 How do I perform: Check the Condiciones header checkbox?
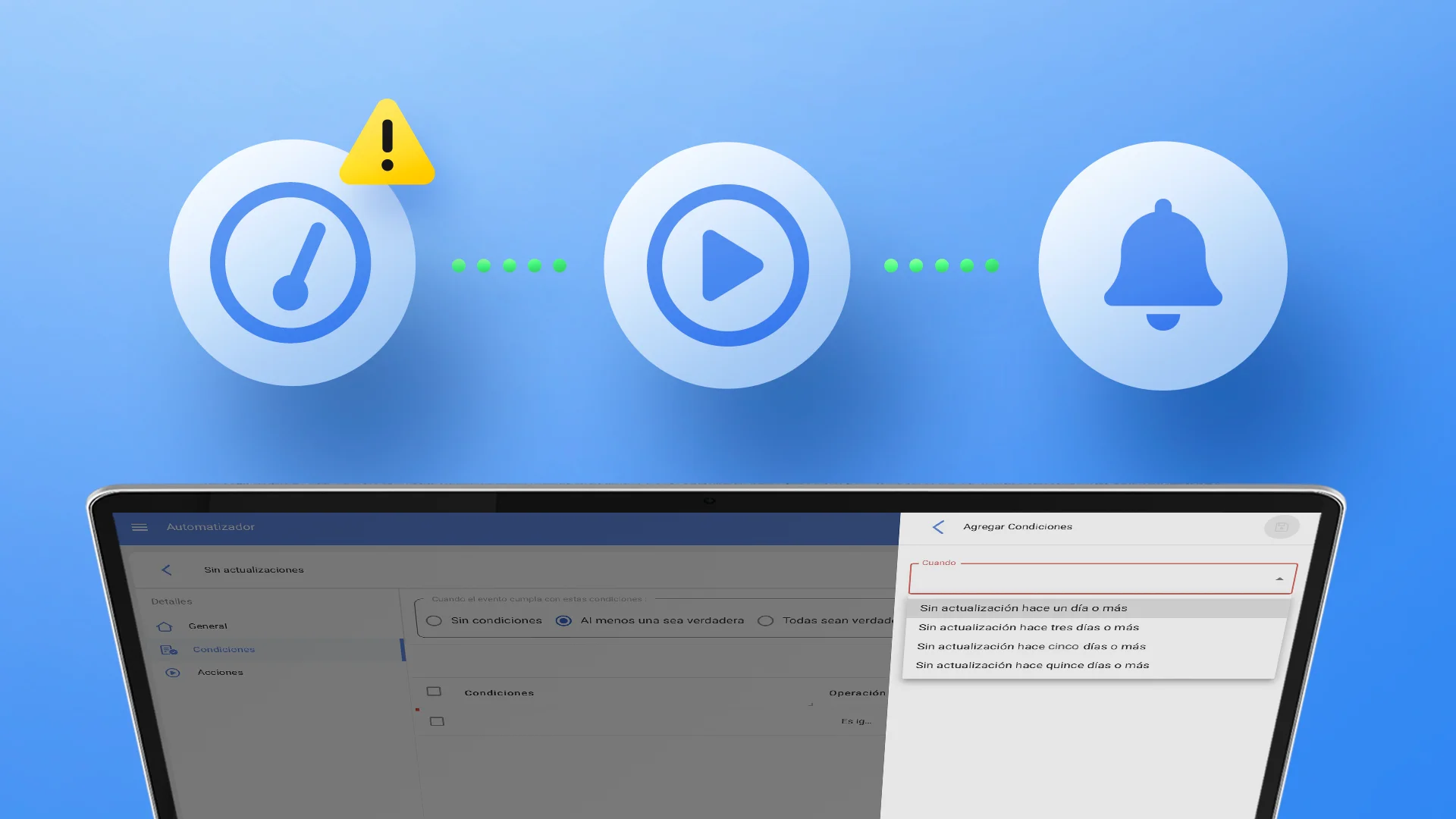click(434, 692)
